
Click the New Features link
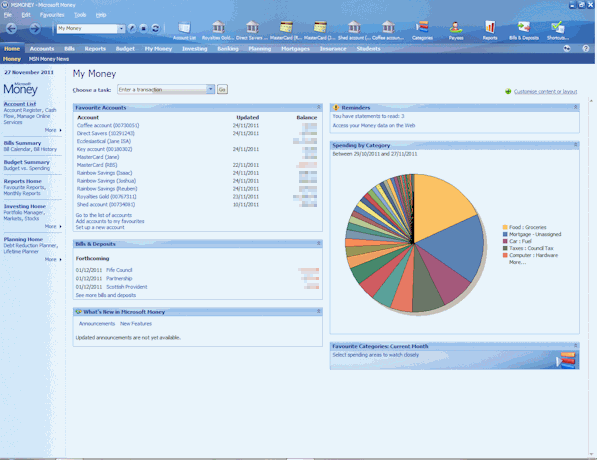[136, 324]
